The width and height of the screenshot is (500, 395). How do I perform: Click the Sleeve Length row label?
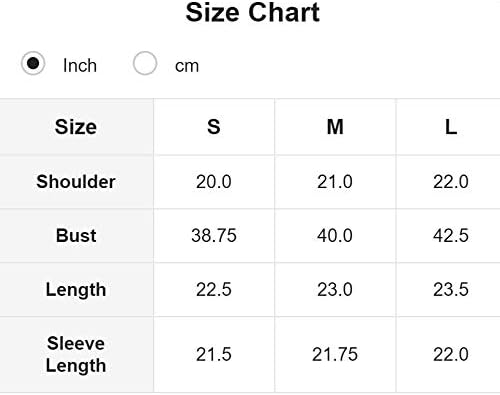76,354
